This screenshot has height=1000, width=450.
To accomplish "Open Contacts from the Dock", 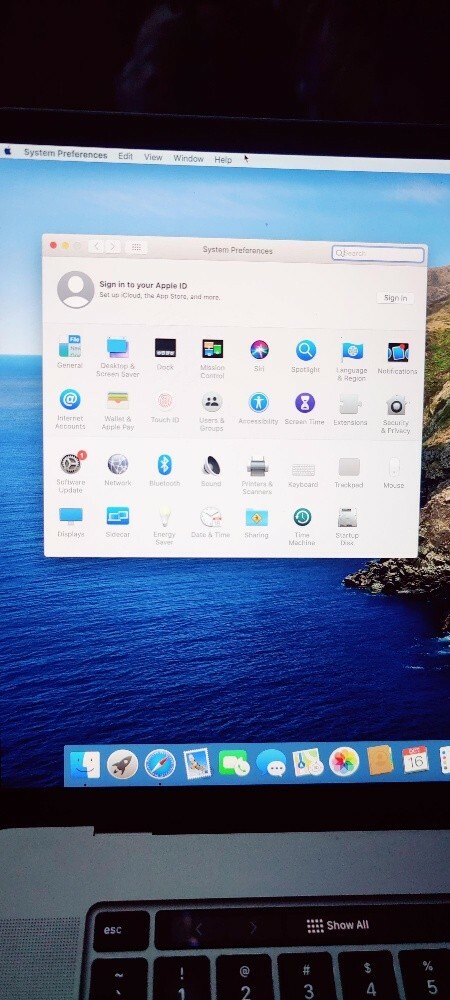I will point(381,760).
